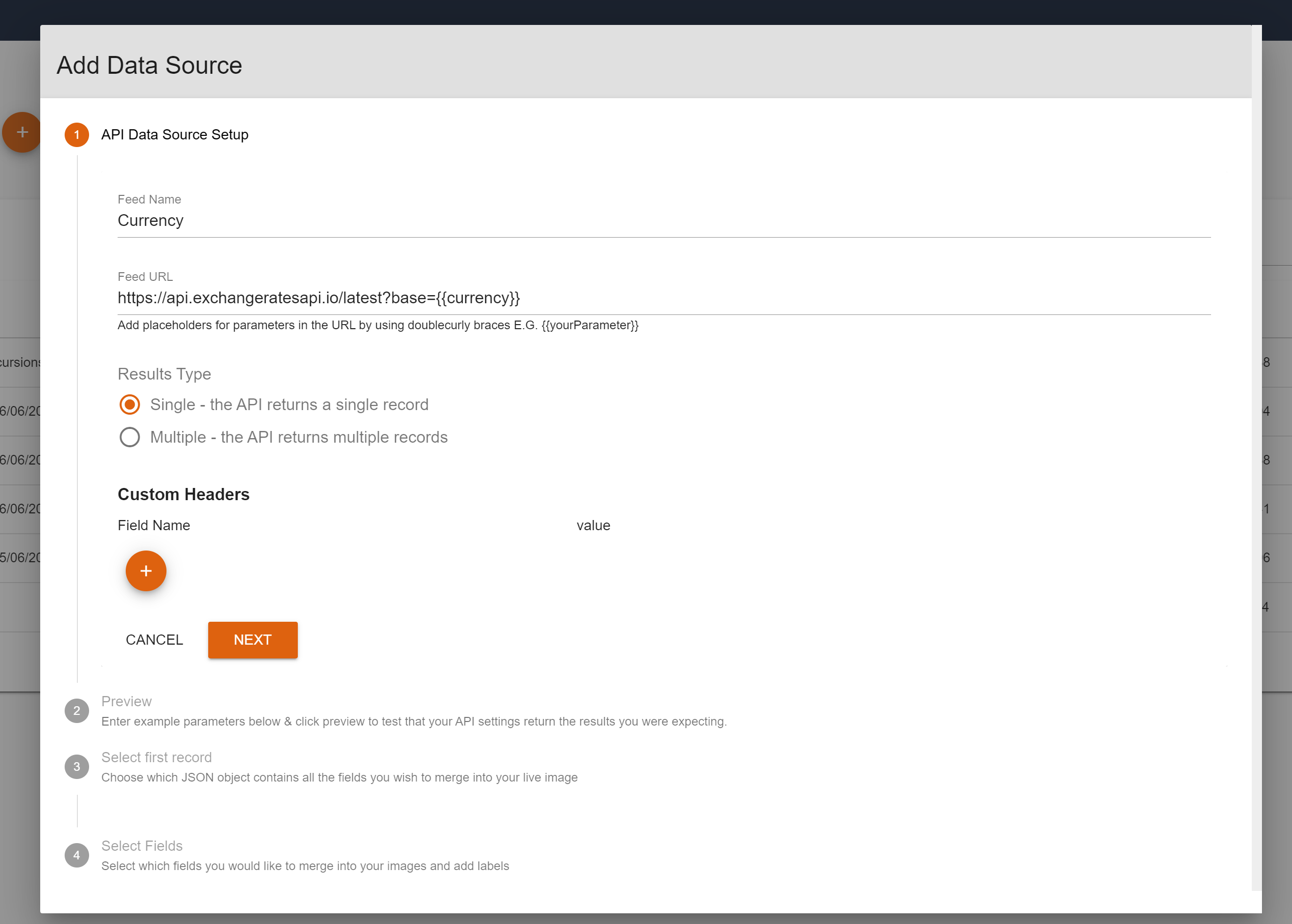Click the Add Data Source dialog title

(x=149, y=66)
